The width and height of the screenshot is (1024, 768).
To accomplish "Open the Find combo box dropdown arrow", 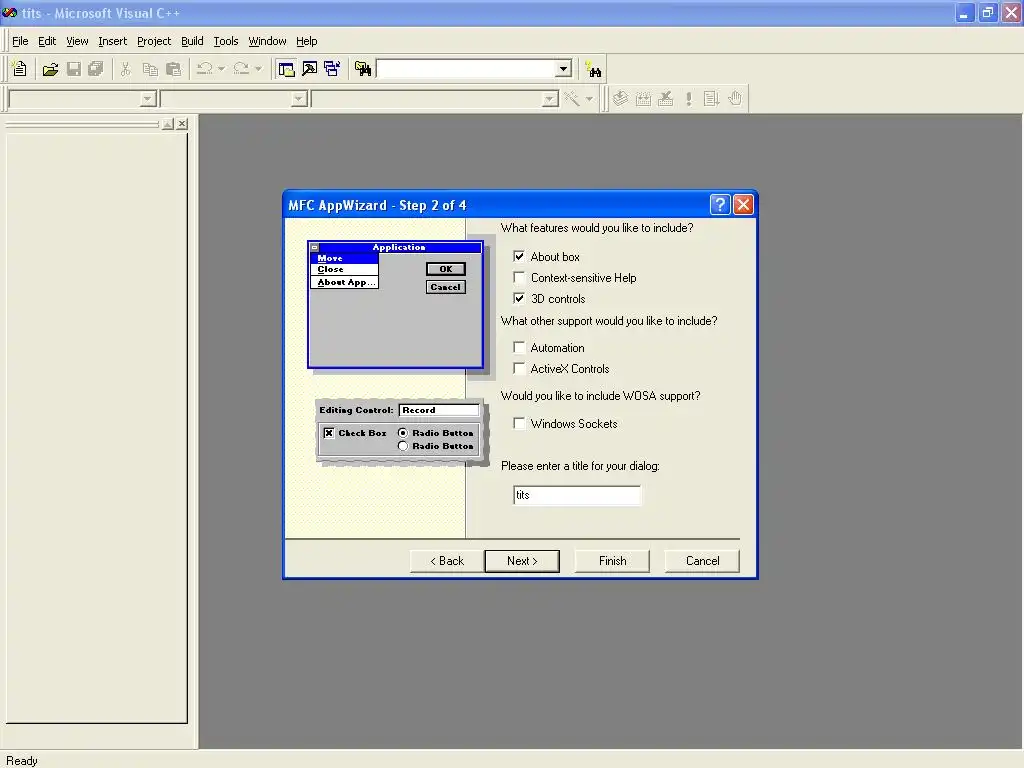I will [564, 69].
